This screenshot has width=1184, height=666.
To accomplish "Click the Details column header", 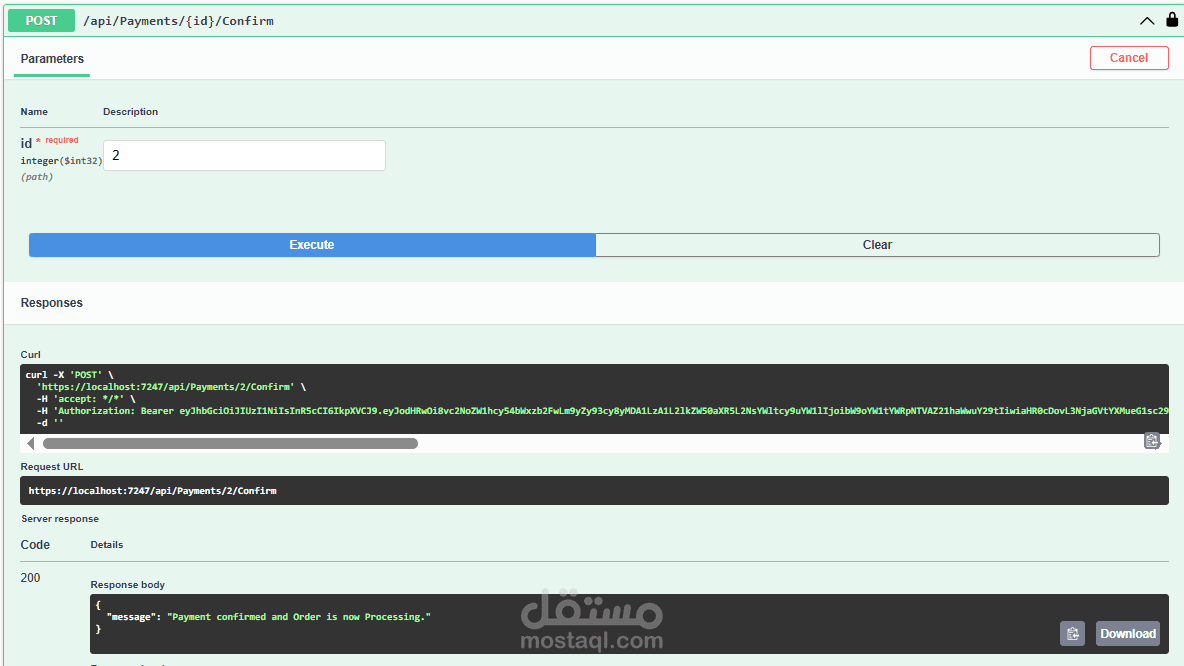I will 106,544.
